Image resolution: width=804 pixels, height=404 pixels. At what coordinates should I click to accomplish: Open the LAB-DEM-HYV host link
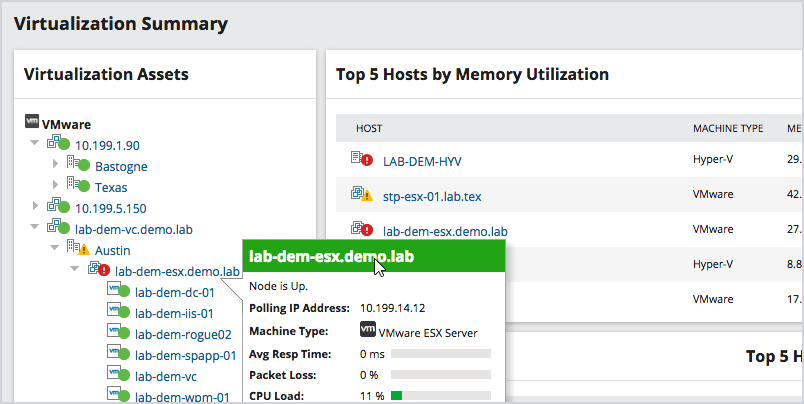coord(422,161)
